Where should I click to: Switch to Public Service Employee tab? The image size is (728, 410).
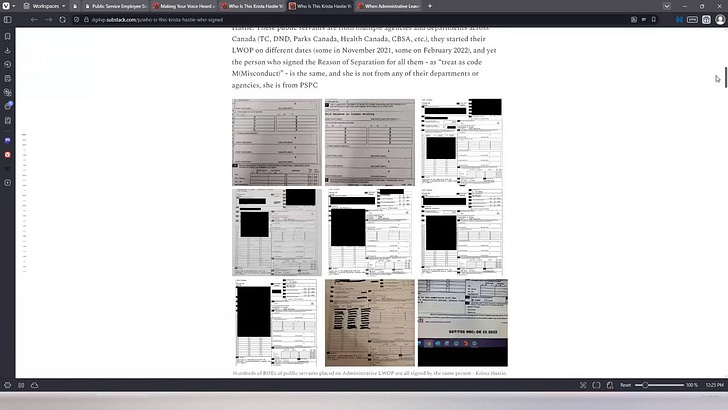coord(115,6)
